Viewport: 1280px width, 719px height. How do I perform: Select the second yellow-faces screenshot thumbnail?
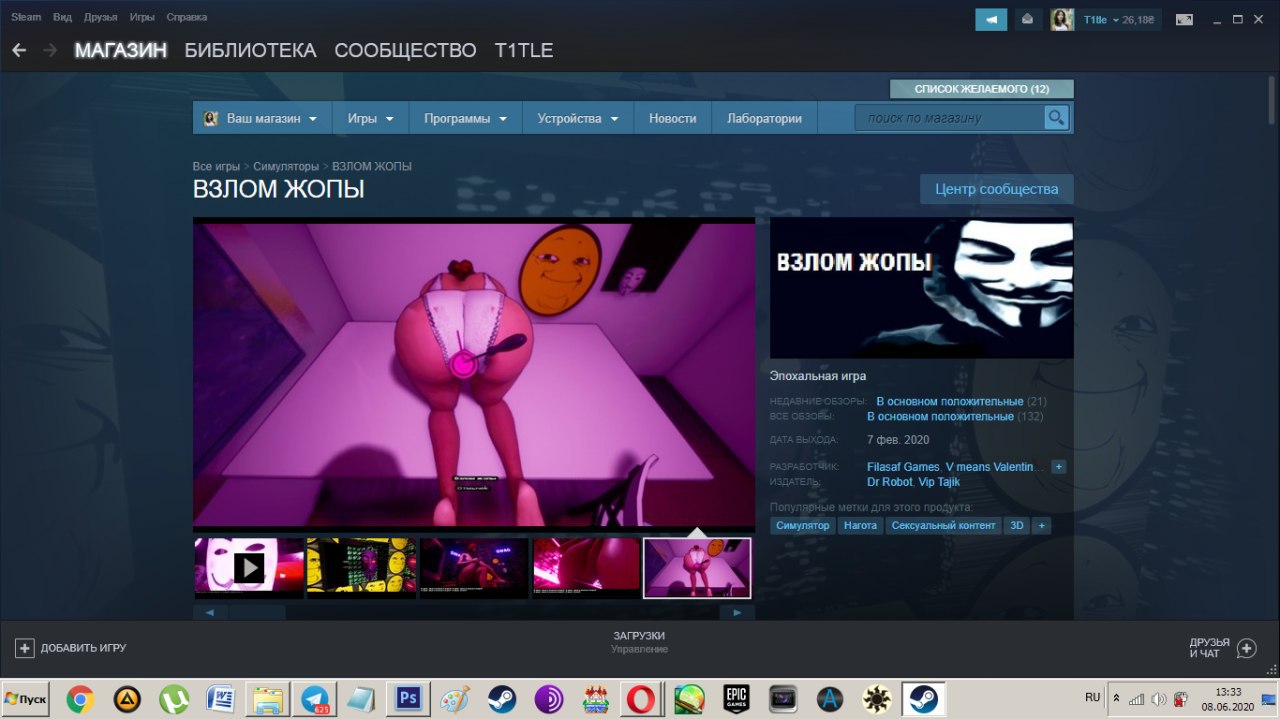click(x=361, y=568)
